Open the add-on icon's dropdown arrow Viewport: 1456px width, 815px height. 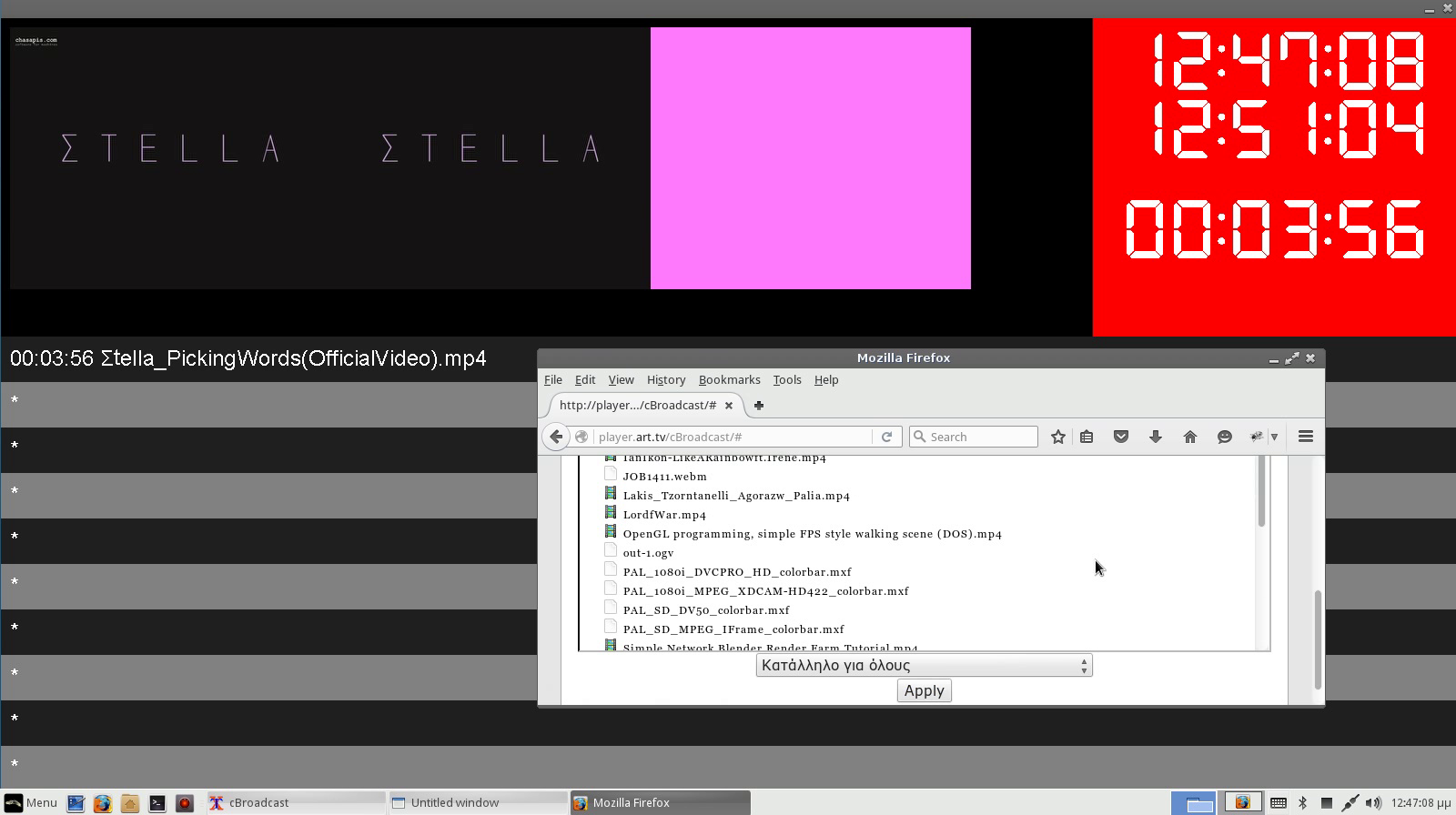click(x=1274, y=437)
